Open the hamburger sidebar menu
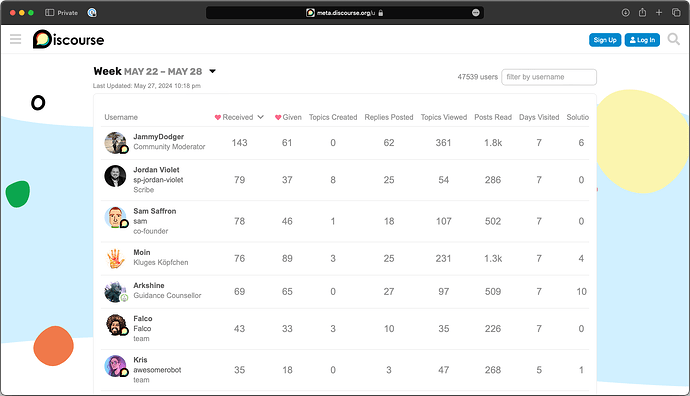Image resolution: width=690 pixels, height=396 pixels. [15, 39]
